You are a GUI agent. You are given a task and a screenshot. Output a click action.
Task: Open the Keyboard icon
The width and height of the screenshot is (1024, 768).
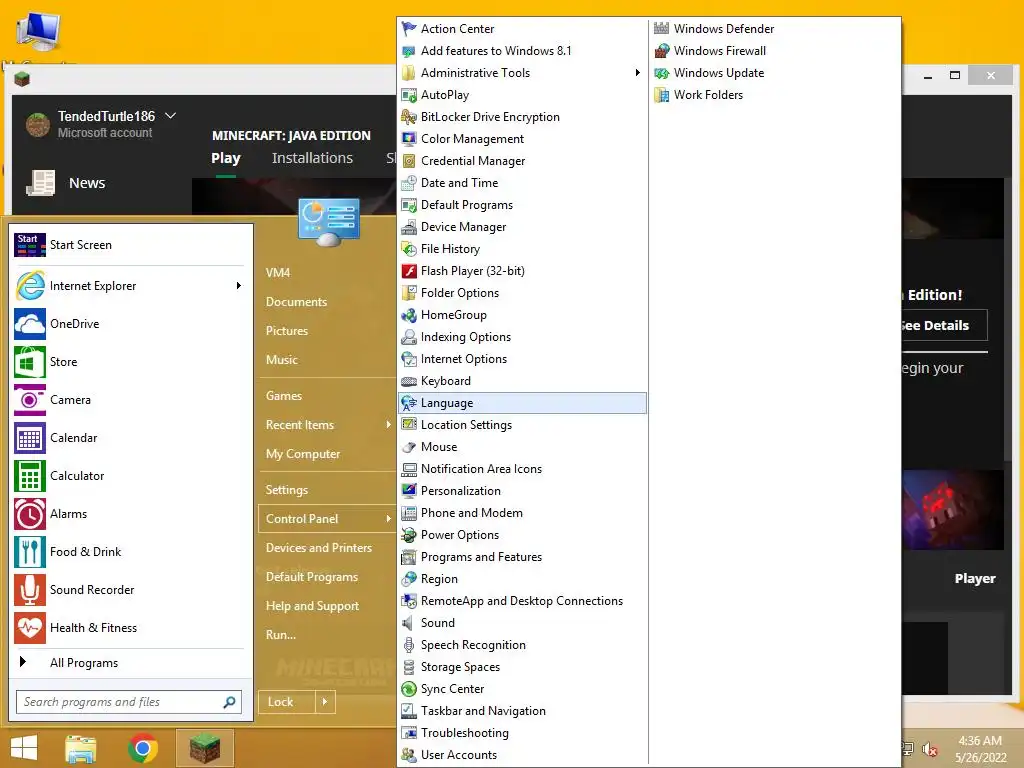click(409, 381)
